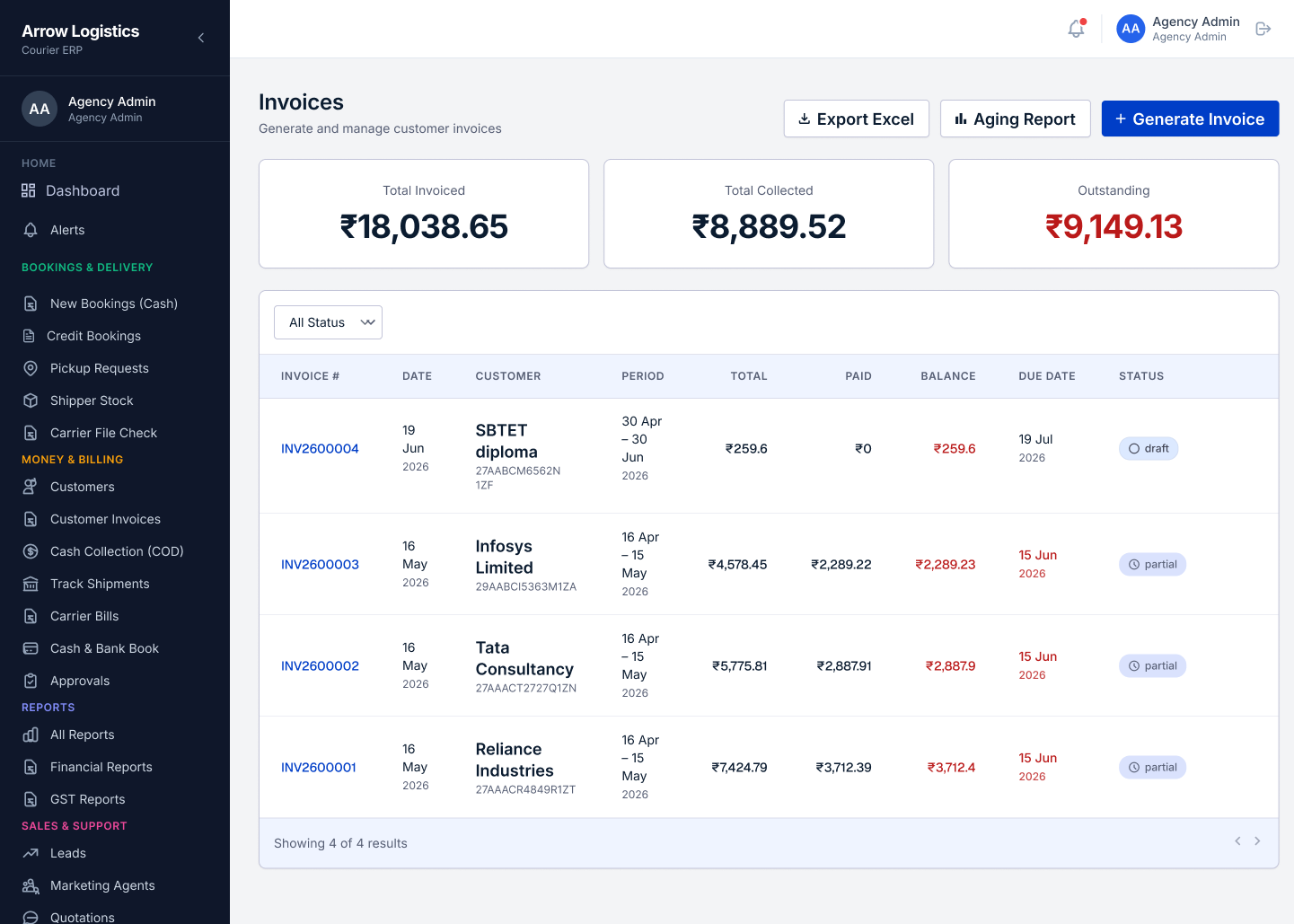Go to next results page arrow
Viewport: 1294px width, 924px height.
point(1257,841)
